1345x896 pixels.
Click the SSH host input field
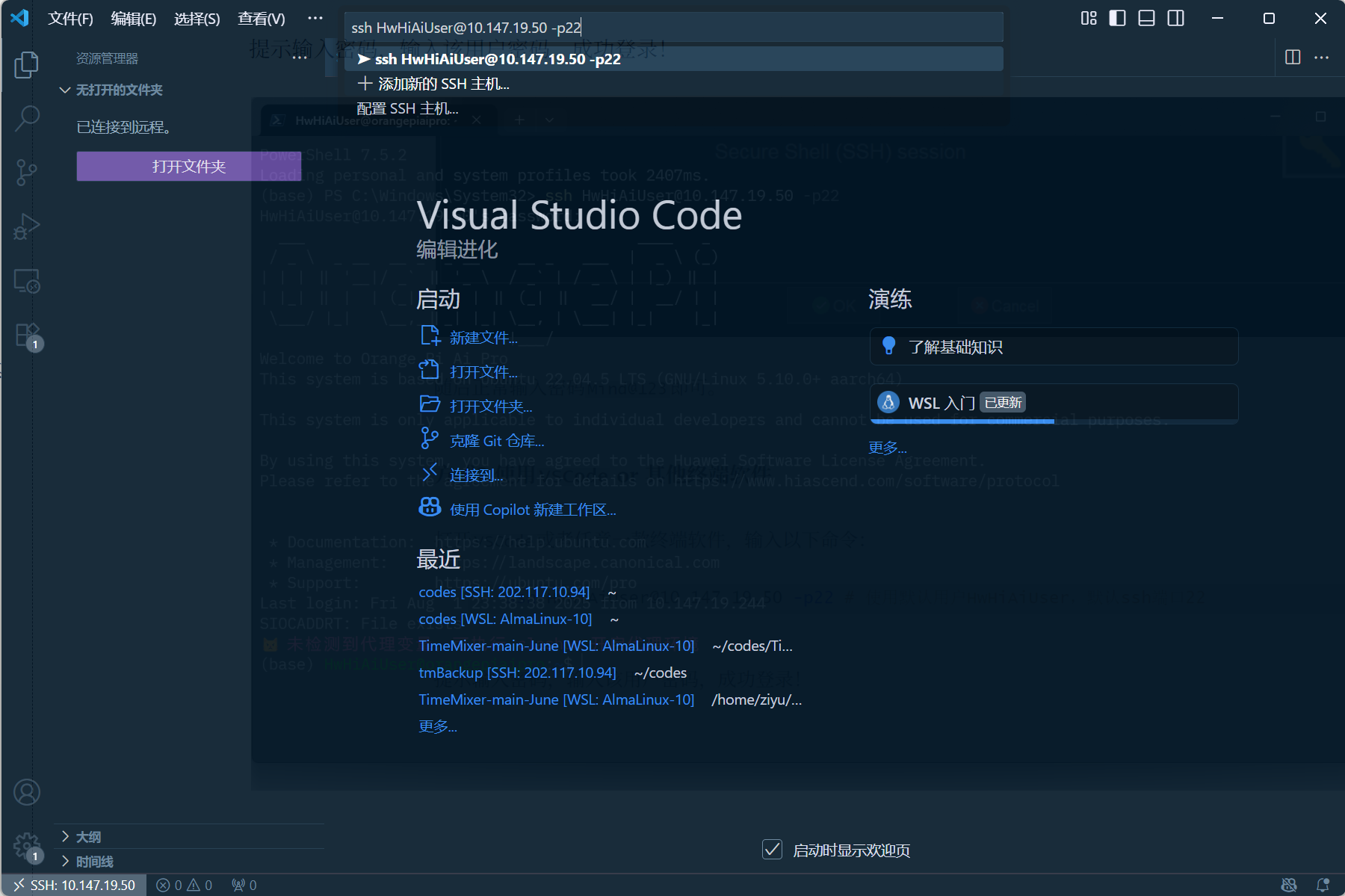point(672,28)
